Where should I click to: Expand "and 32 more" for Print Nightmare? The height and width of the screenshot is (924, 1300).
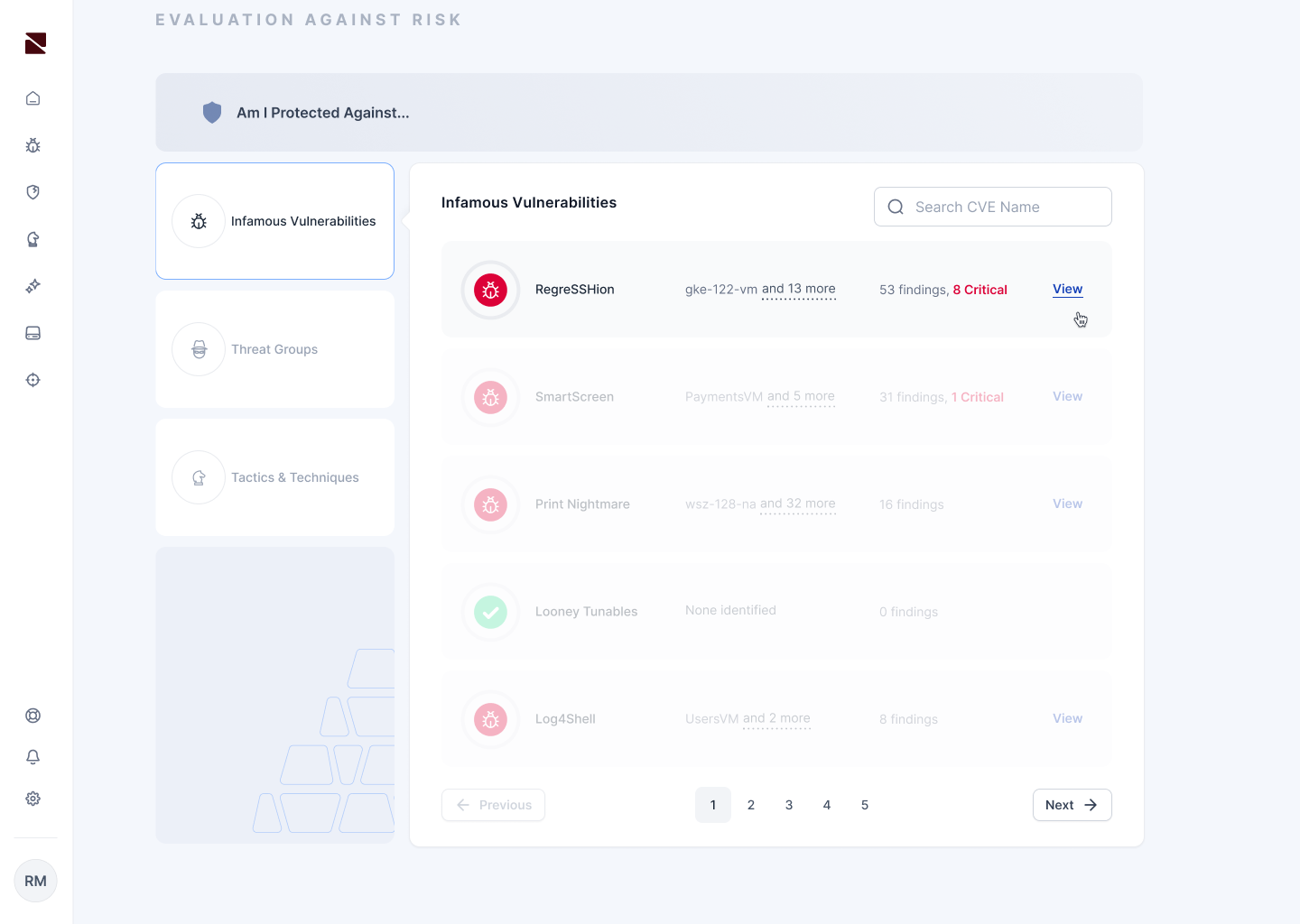797,504
